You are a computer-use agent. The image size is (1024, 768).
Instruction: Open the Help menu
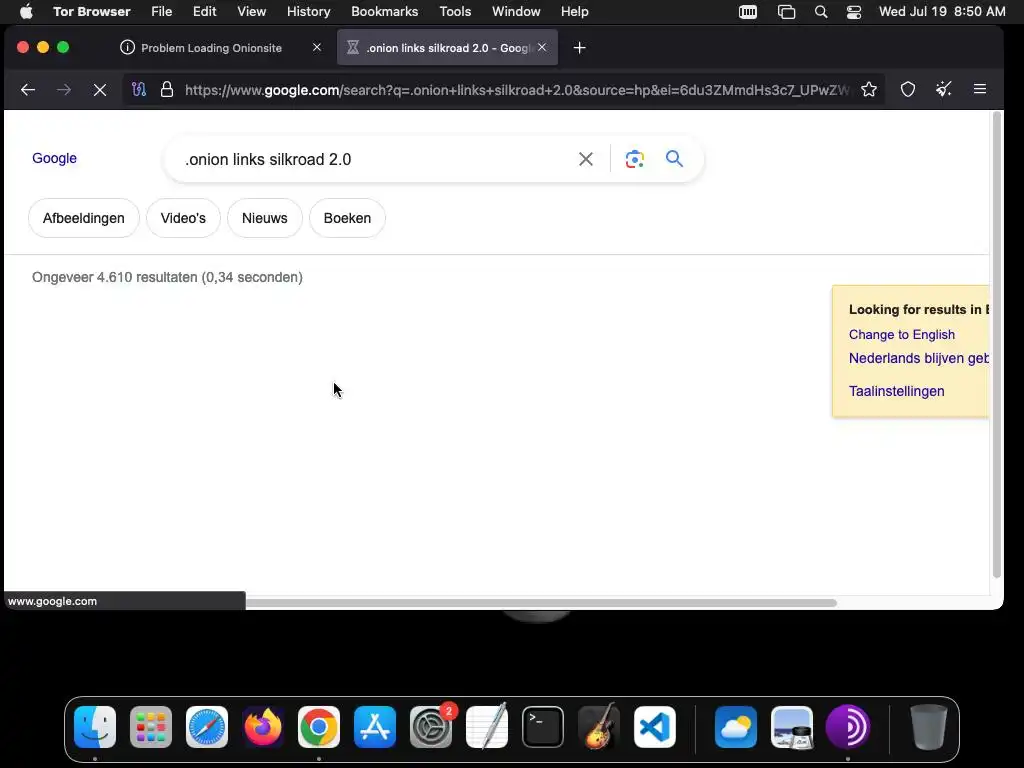click(x=575, y=12)
